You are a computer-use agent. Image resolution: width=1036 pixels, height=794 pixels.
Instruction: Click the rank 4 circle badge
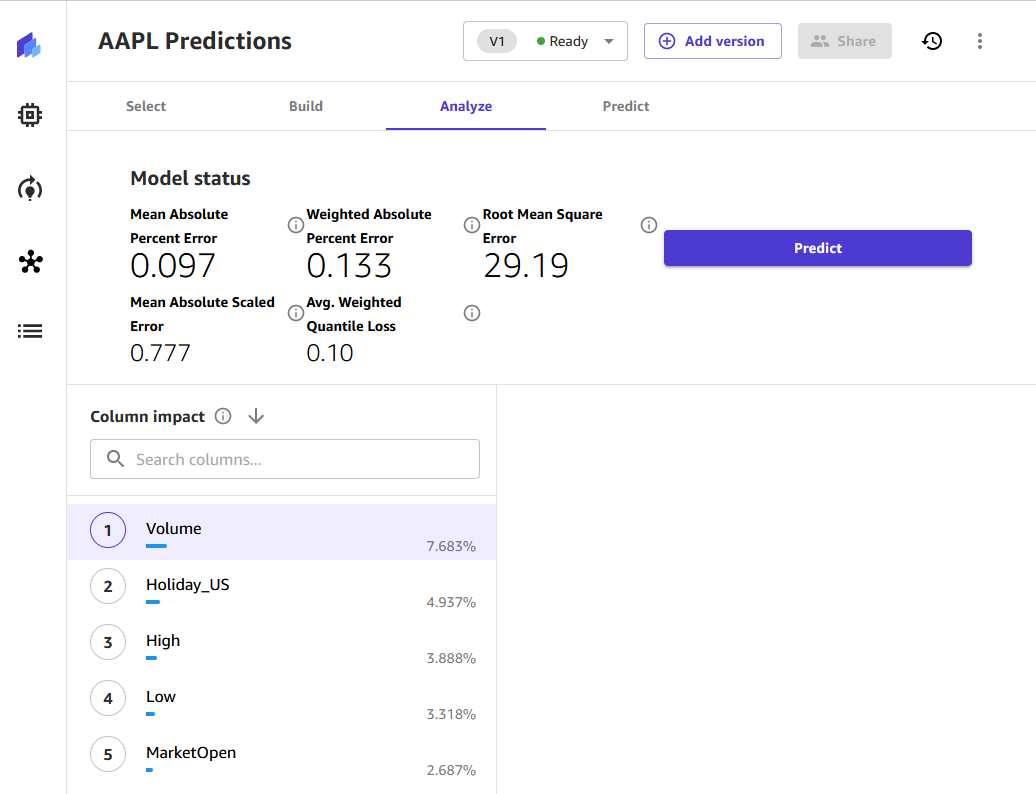pyautogui.click(x=108, y=698)
